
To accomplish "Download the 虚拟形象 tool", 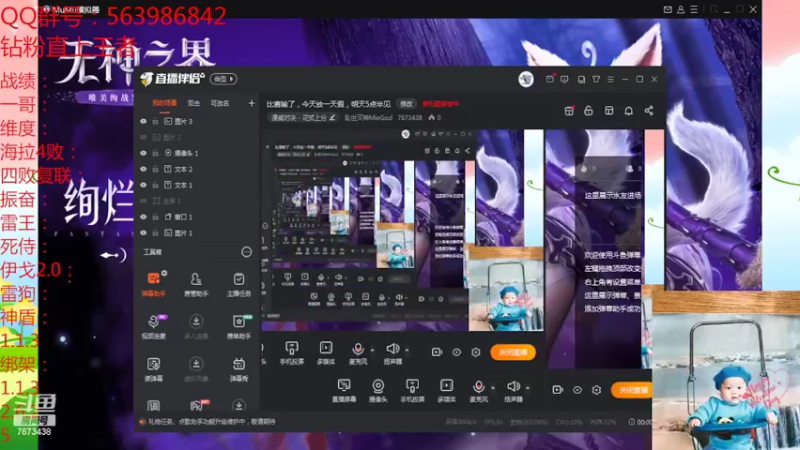I will coord(196,370).
